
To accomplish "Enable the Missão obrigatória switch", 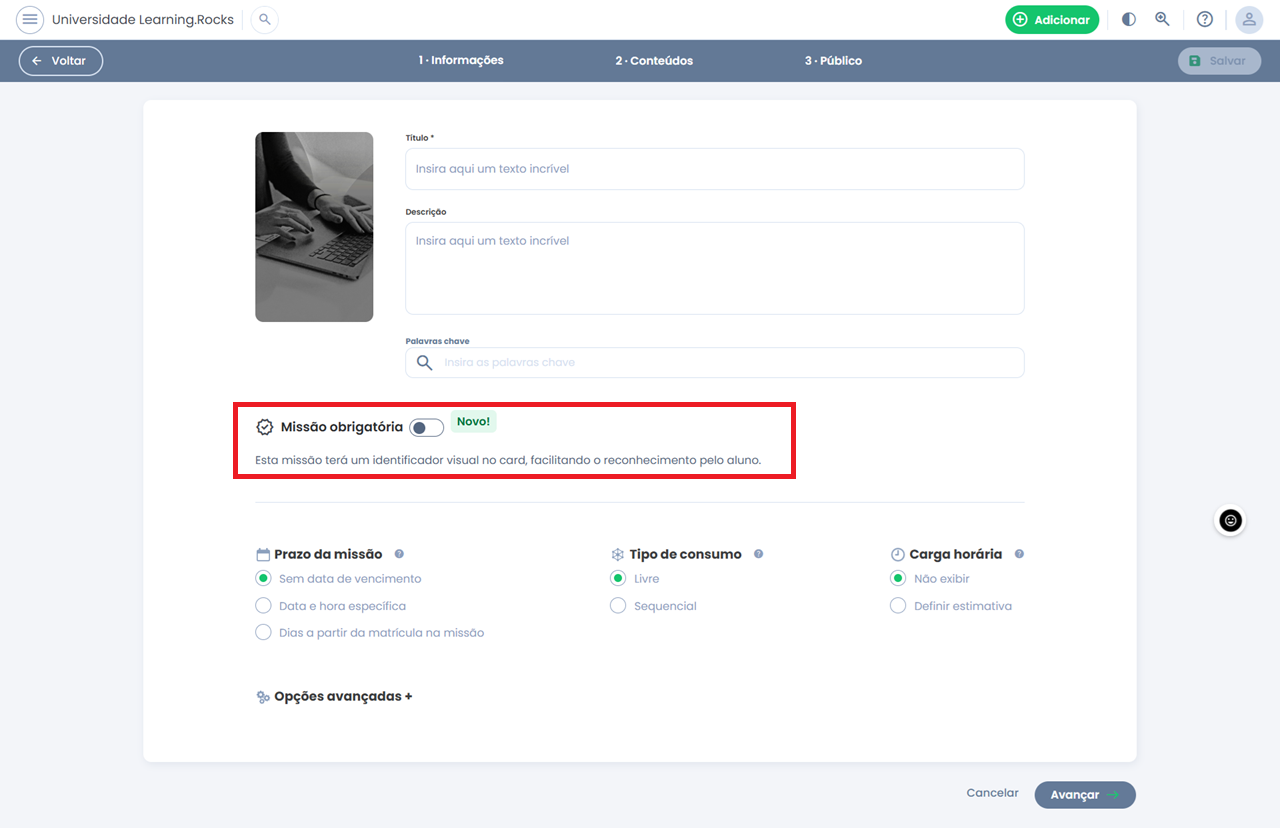I will click(426, 428).
